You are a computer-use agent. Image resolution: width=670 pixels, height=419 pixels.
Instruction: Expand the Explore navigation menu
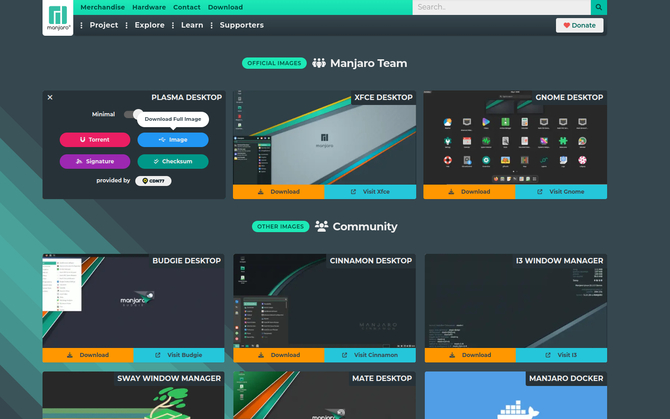(150, 25)
